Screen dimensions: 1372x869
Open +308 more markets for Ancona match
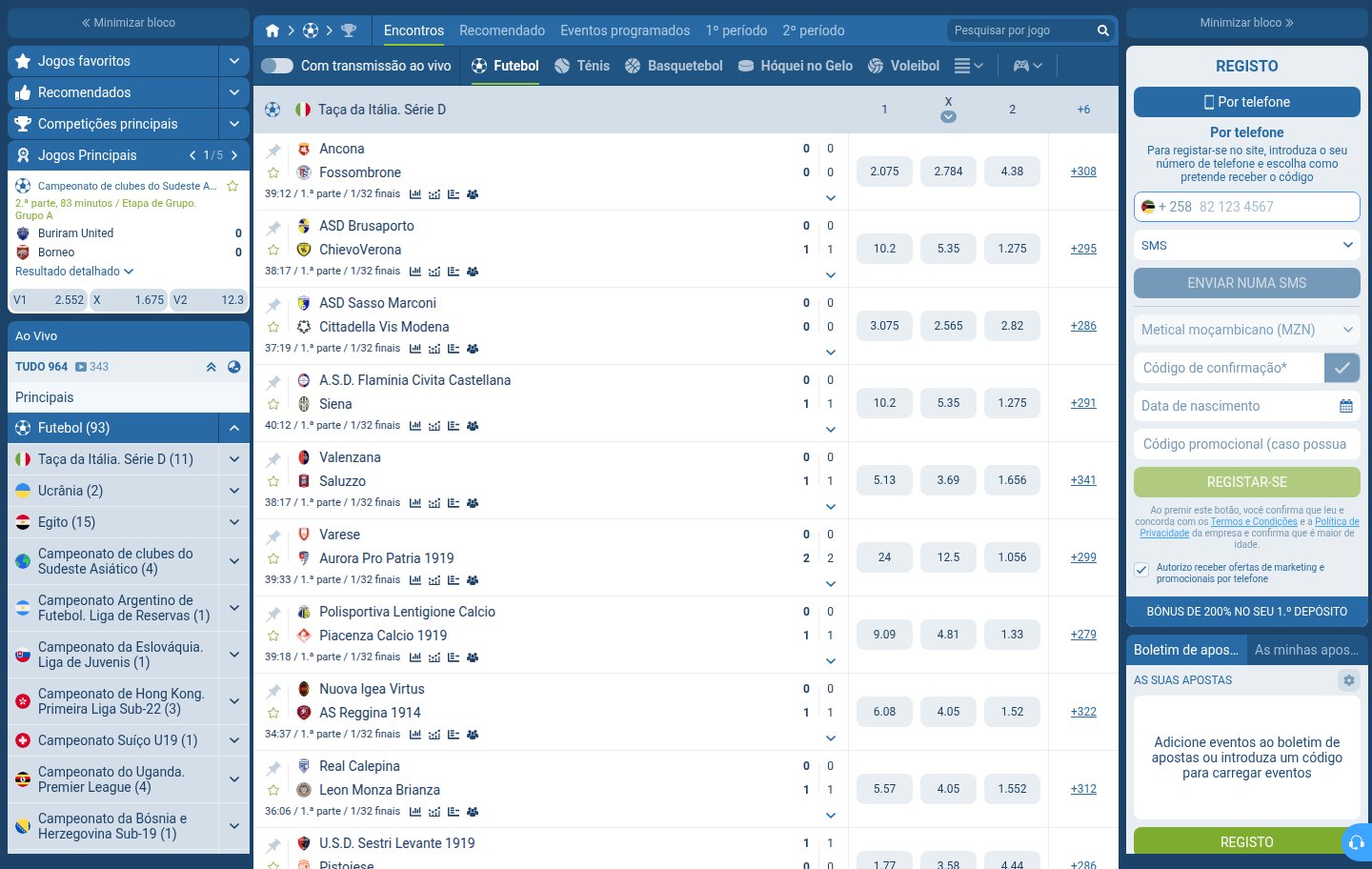point(1083,172)
